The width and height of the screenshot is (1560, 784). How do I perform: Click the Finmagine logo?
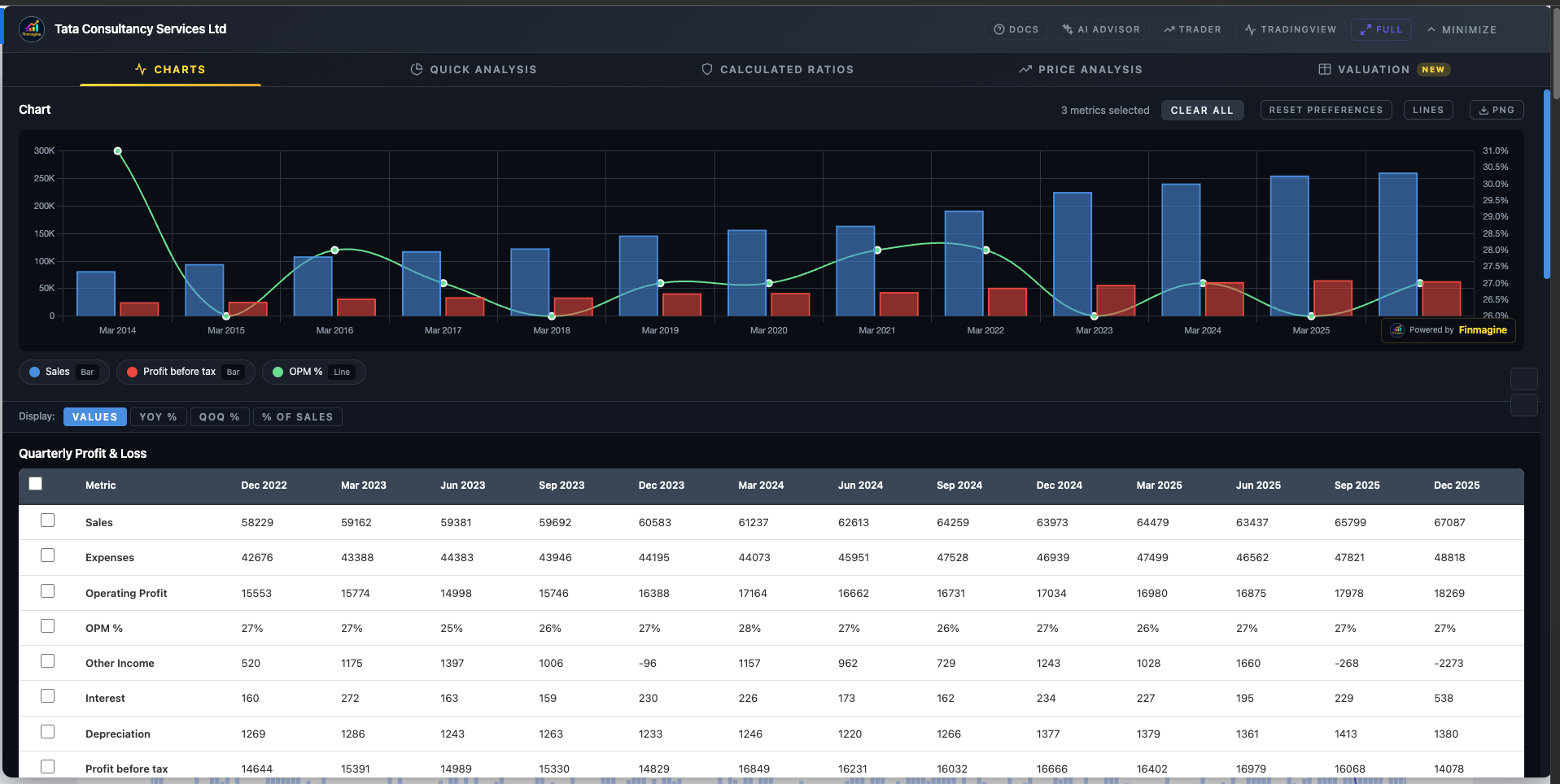coord(32,28)
